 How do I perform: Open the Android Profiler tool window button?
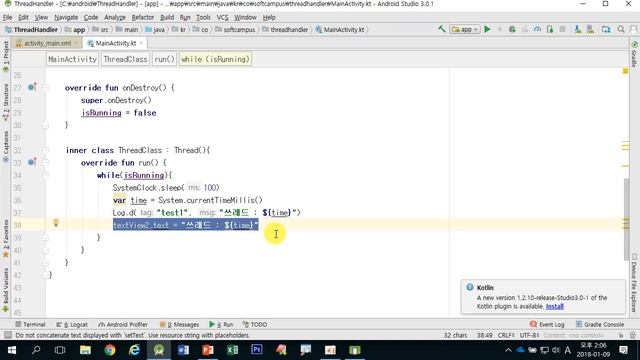[123, 324]
